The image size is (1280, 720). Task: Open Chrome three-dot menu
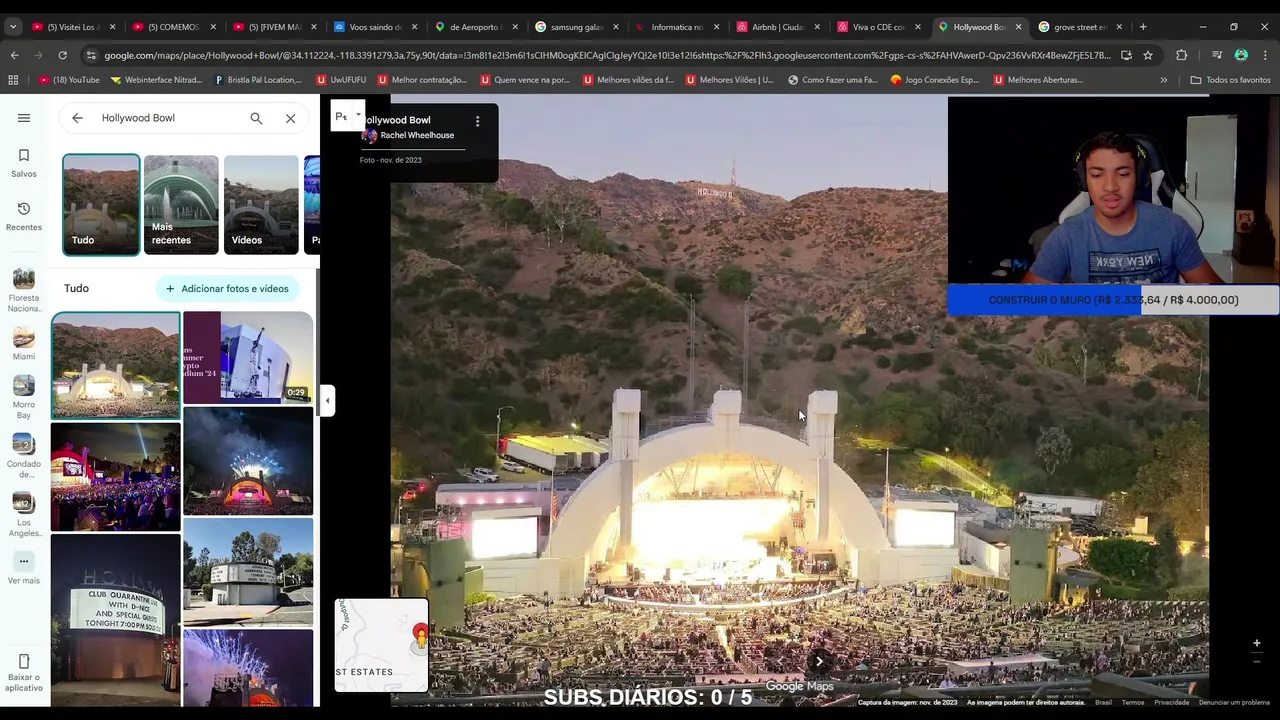(x=1265, y=55)
